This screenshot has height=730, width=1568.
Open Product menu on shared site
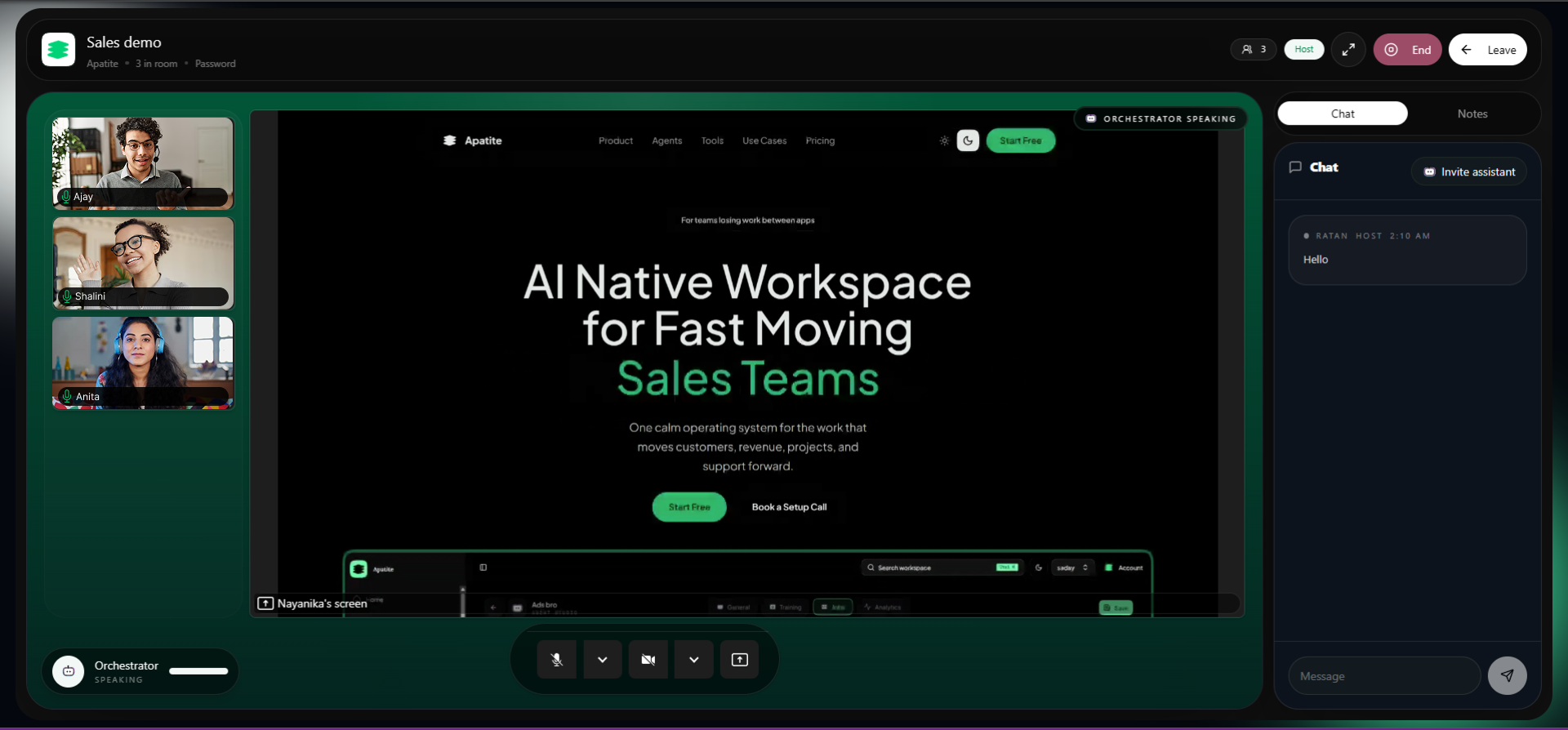click(616, 140)
